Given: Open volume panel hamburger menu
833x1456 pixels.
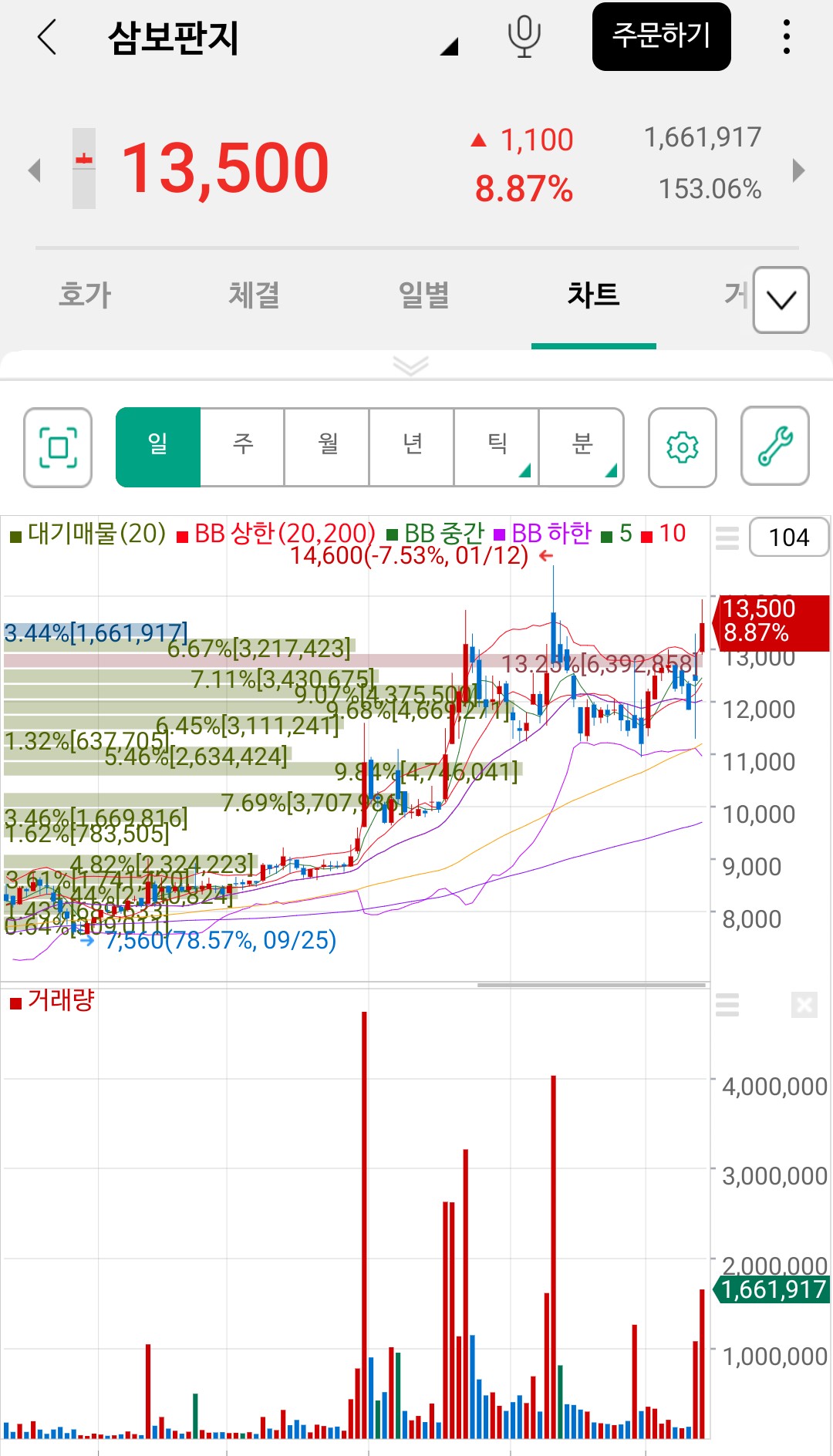Looking at the screenshot, I should (727, 1005).
